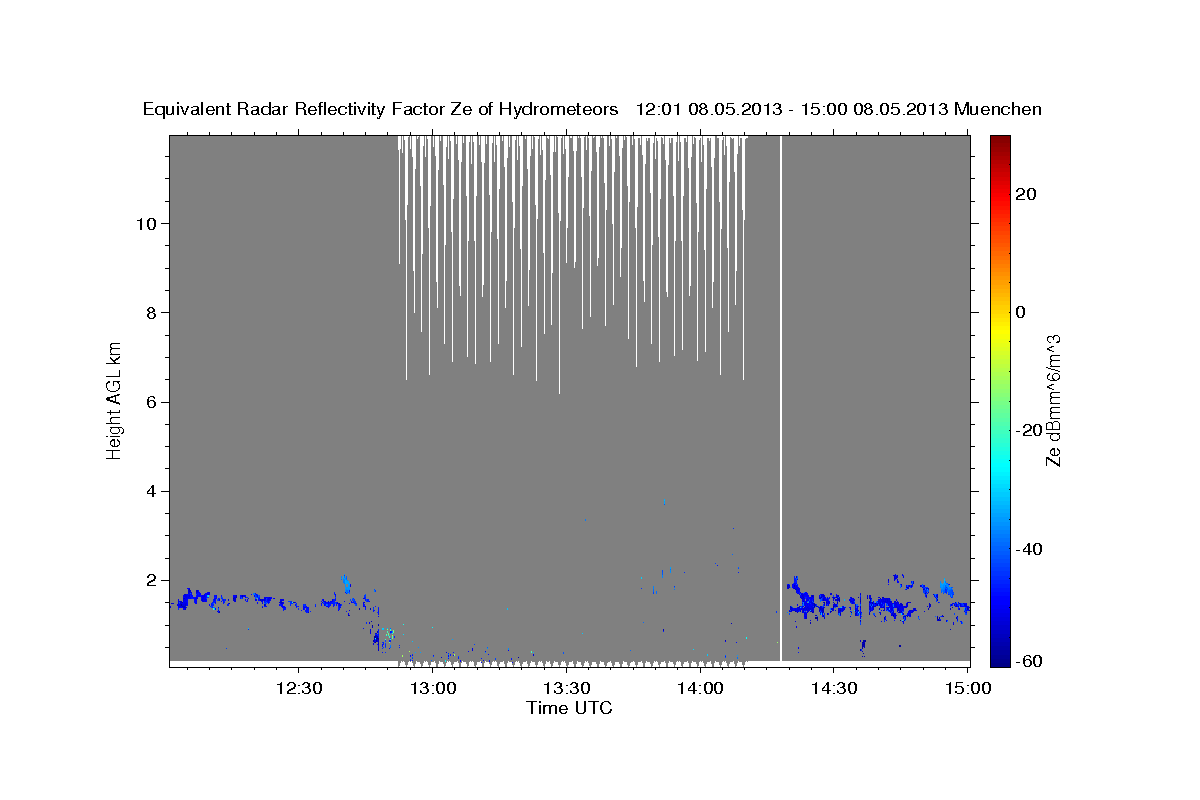
Task: Click the white vertical data gap line
Action: (781, 398)
